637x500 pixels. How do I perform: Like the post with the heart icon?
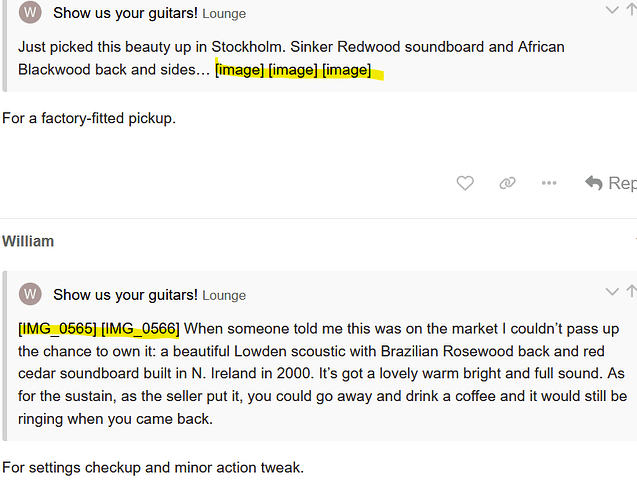click(x=465, y=183)
